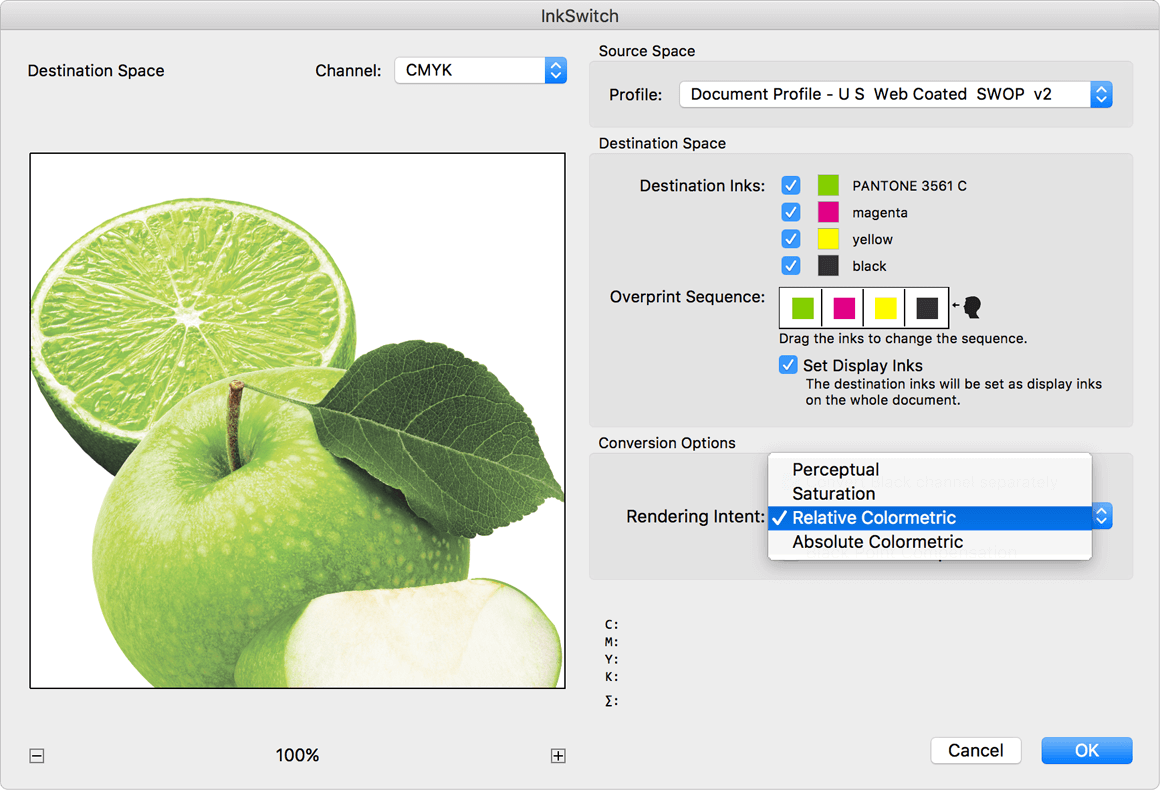
Task: Click the Cancel button
Action: (975, 750)
